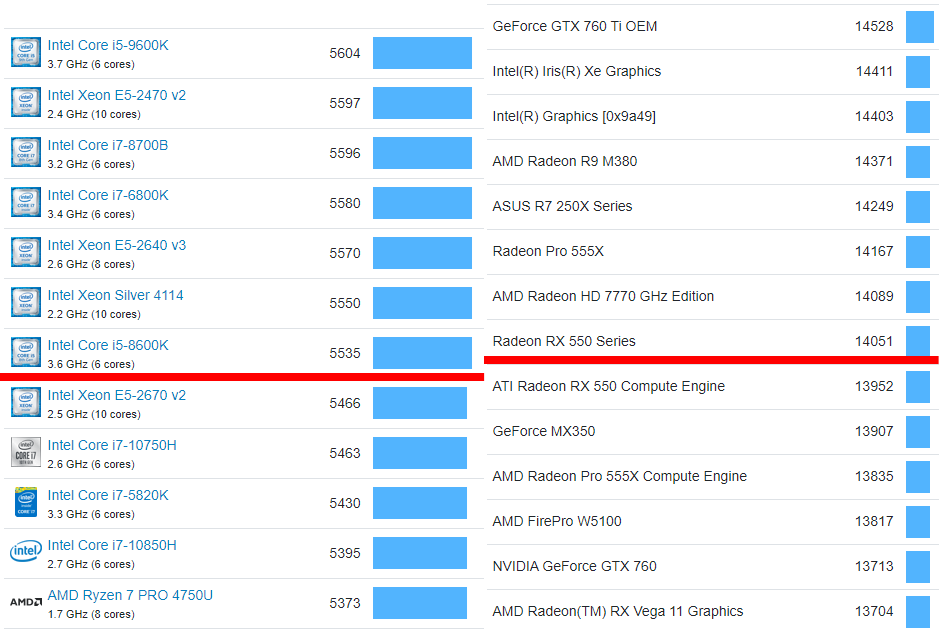
Task: Click the Intel logo beside Core i7-10850H
Action: click(x=26, y=551)
